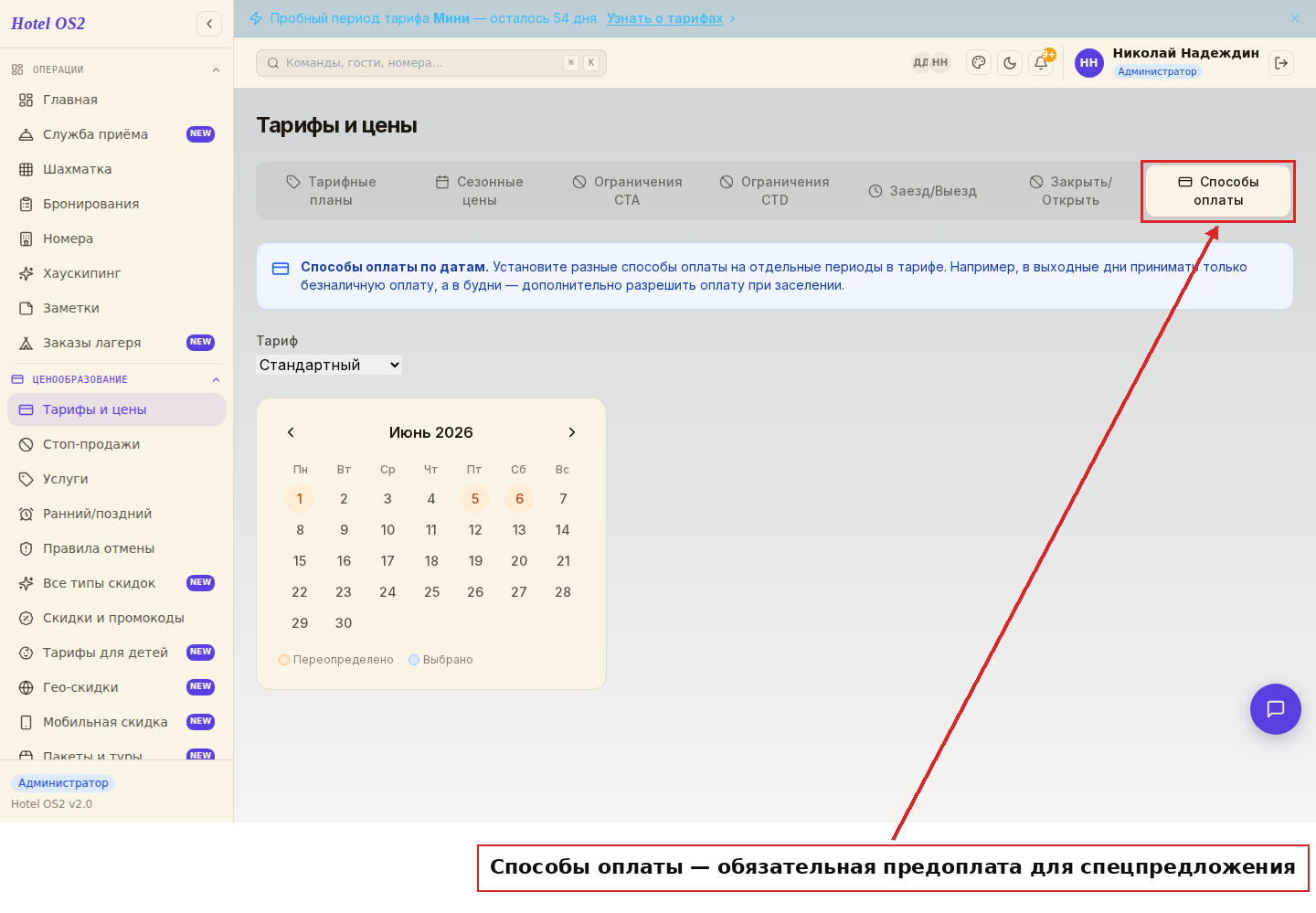Go to the next calendar month
The image size is (1316, 913).
pos(572,432)
